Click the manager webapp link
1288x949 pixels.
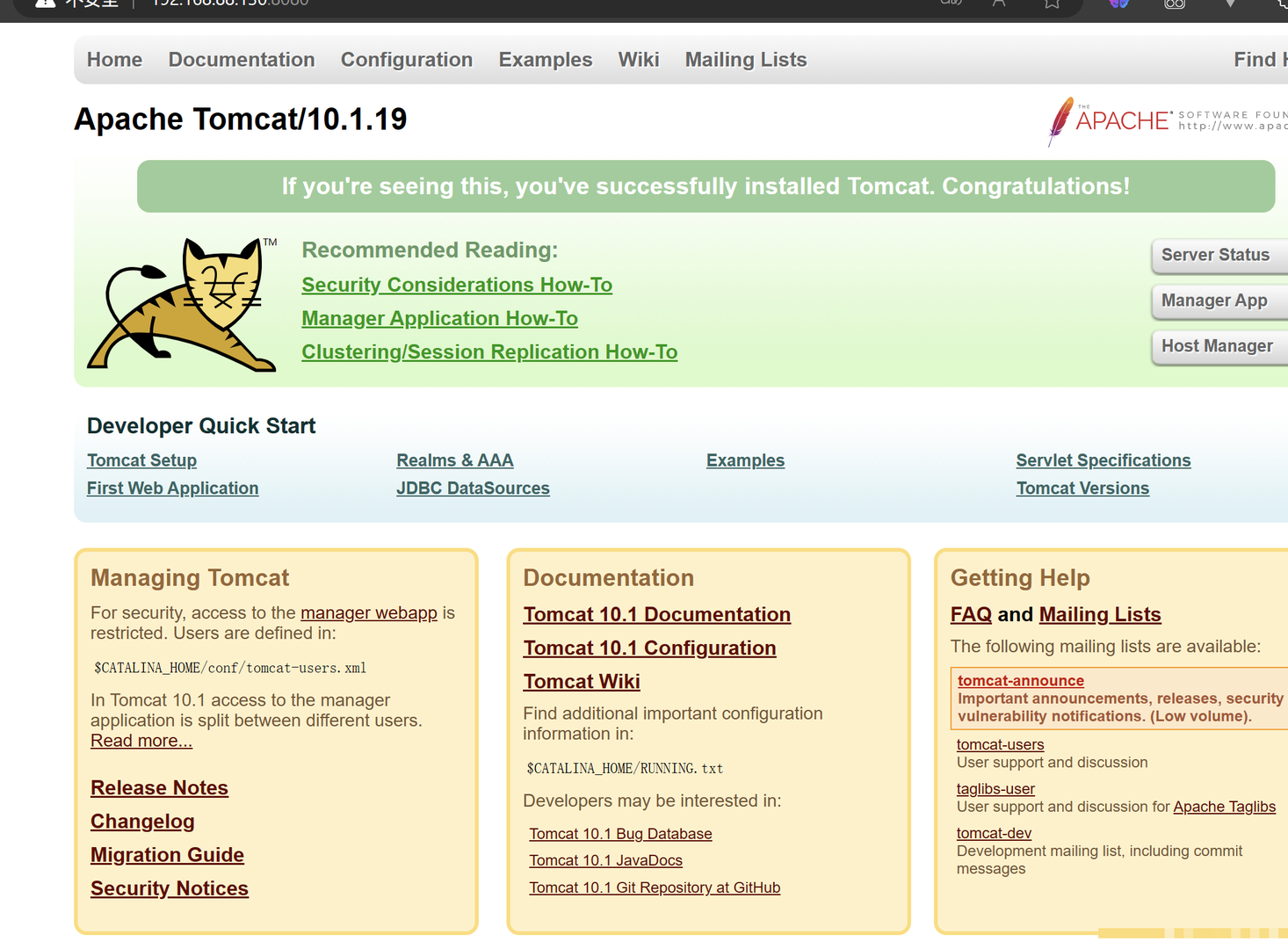(x=369, y=612)
